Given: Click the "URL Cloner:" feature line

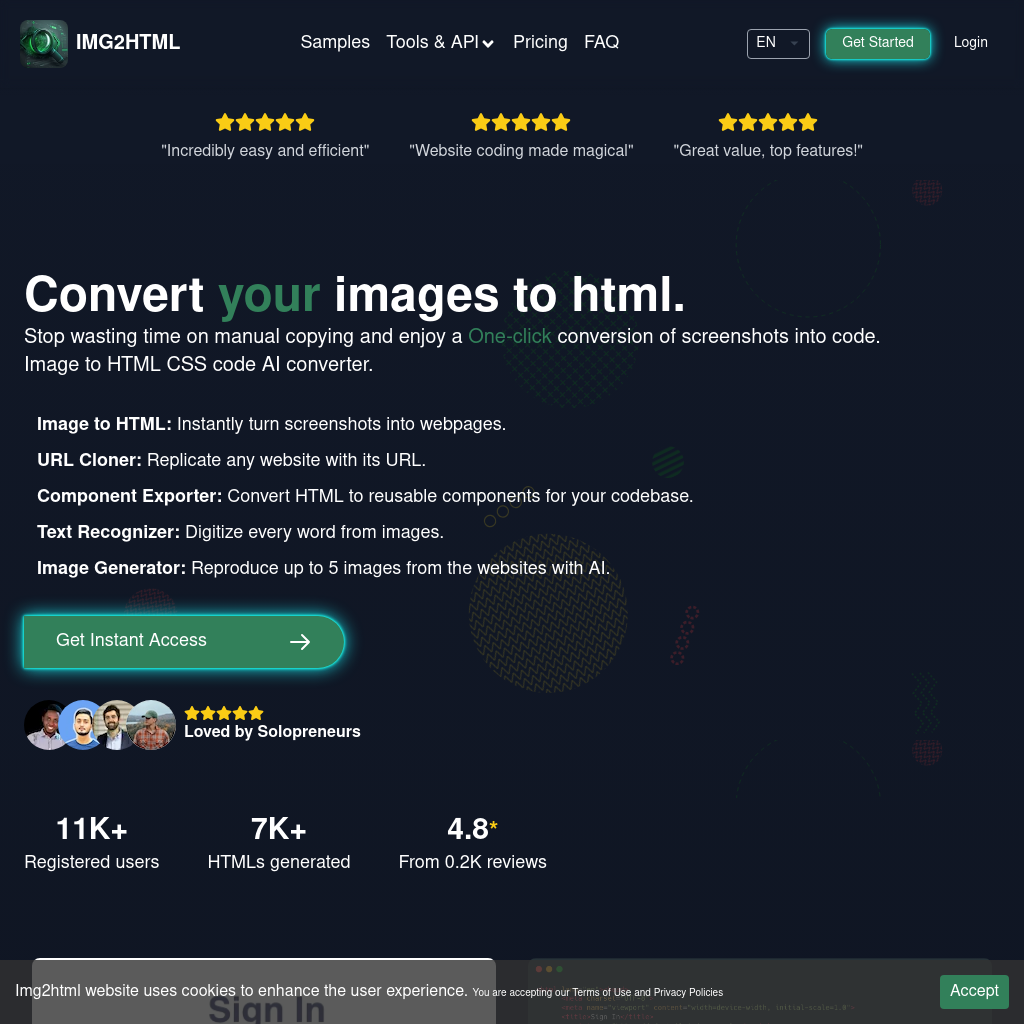Looking at the screenshot, I should point(231,460).
